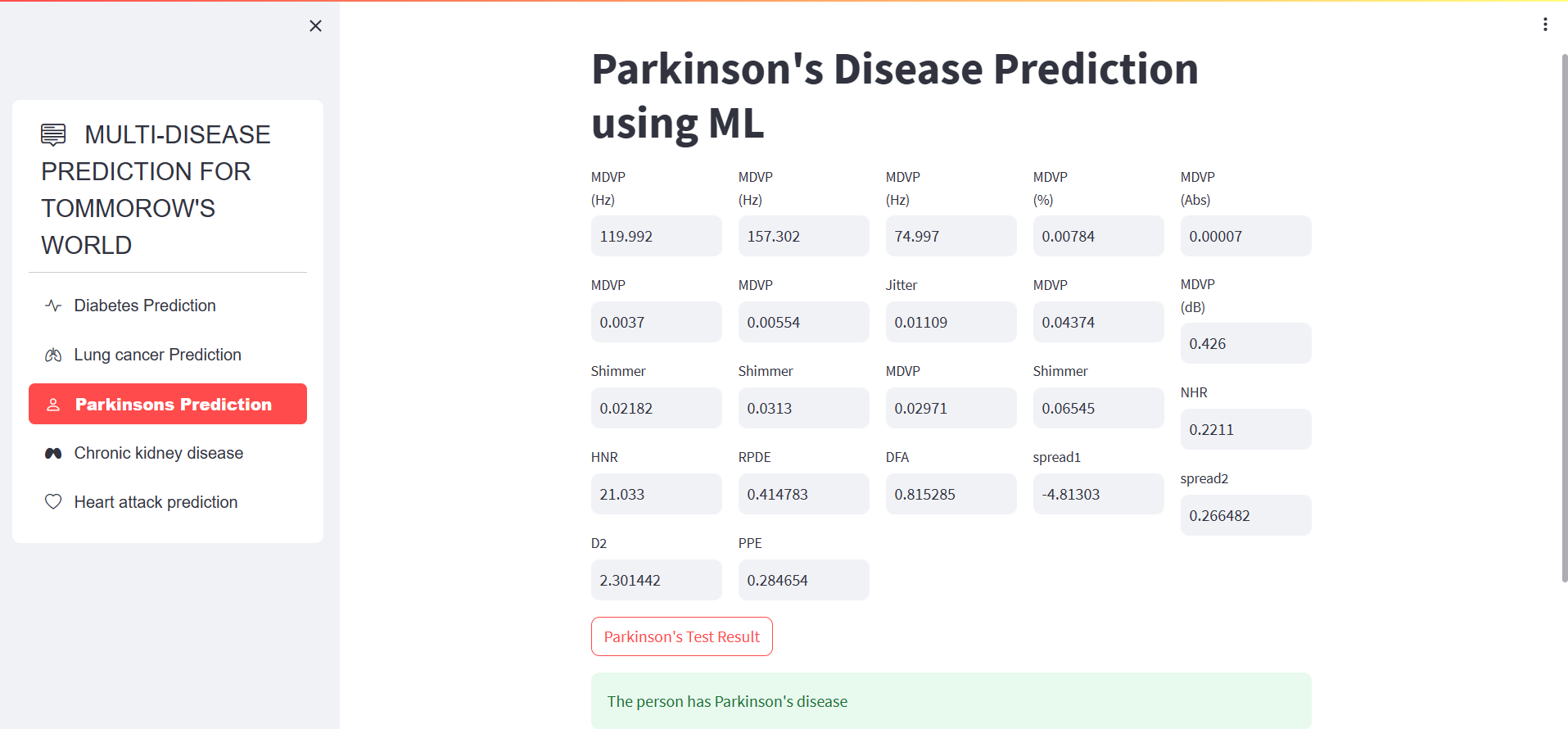Screen dimensions: 1568x729
Task: Click the spread1 field with -4.81303
Action: tap(1098, 494)
